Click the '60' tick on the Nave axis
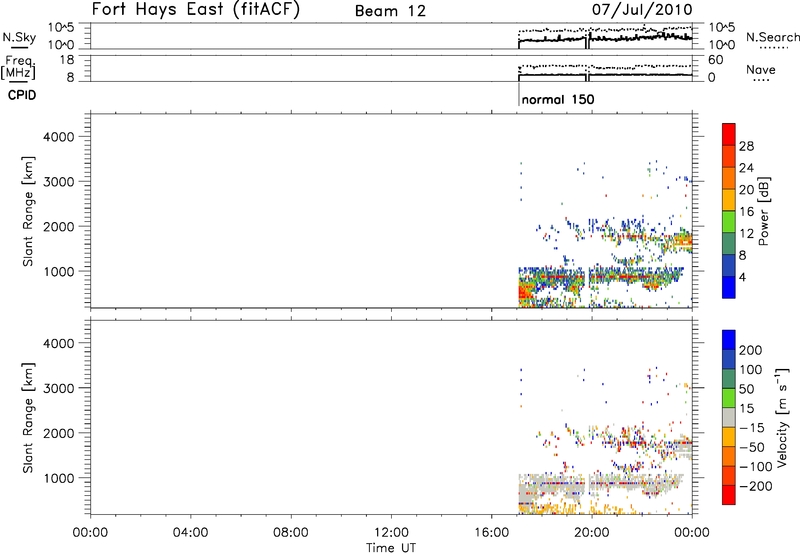 click(715, 60)
